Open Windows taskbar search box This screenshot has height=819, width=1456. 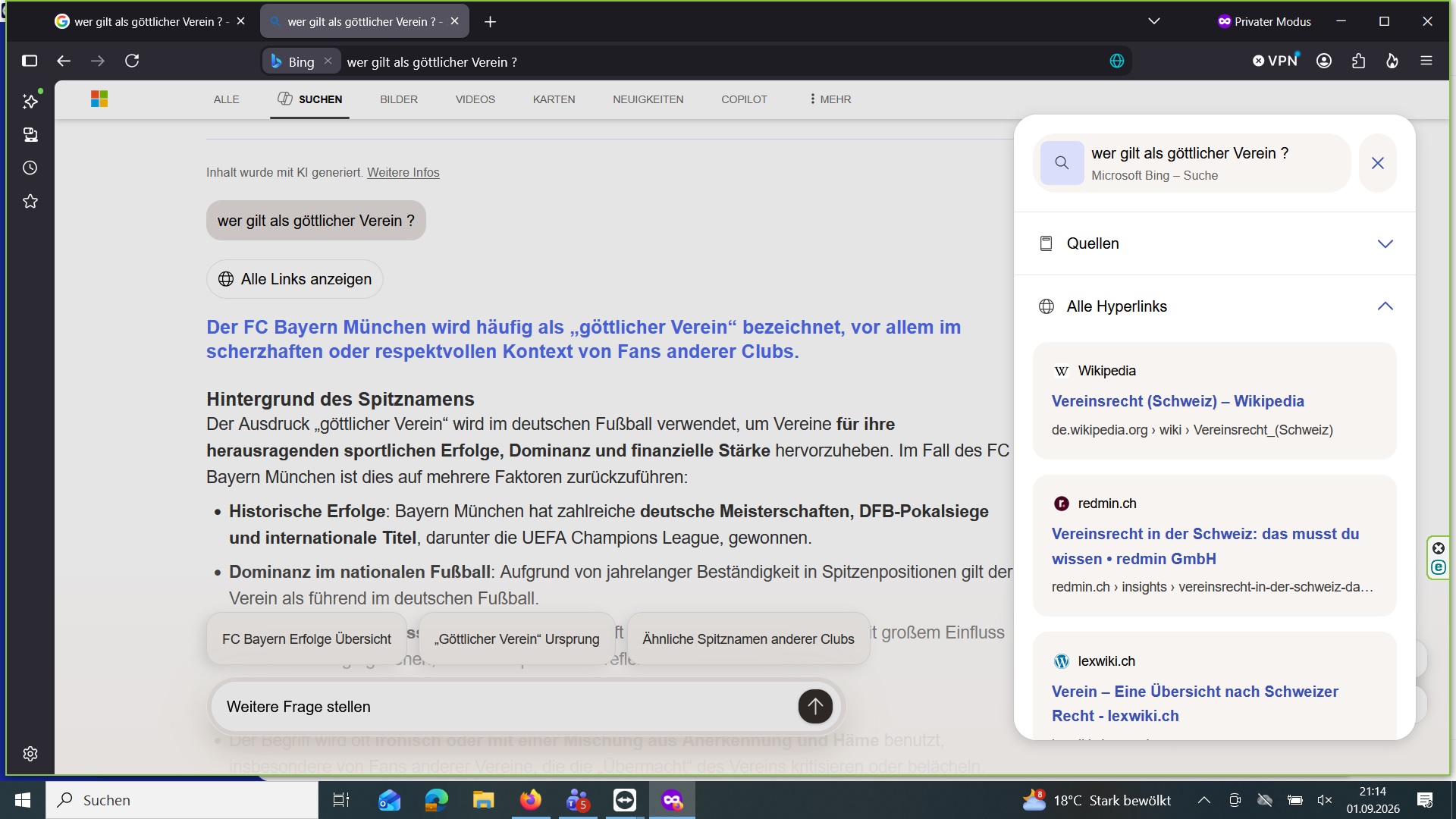pyautogui.click(x=182, y=800)
